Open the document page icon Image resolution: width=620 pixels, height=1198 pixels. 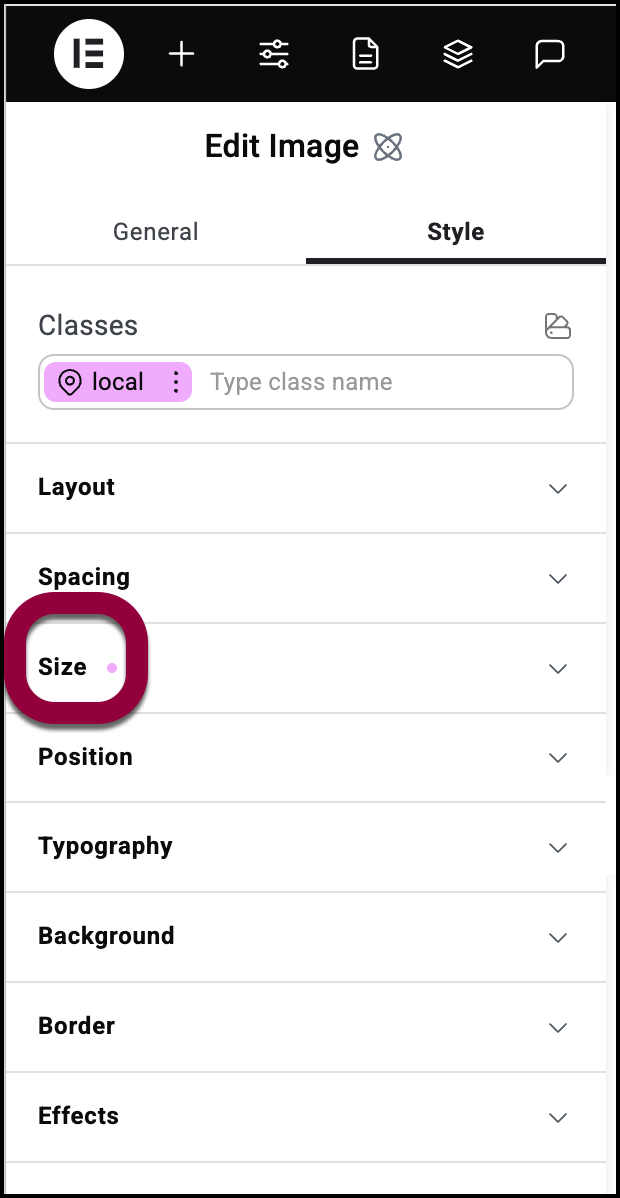[365, 54]
